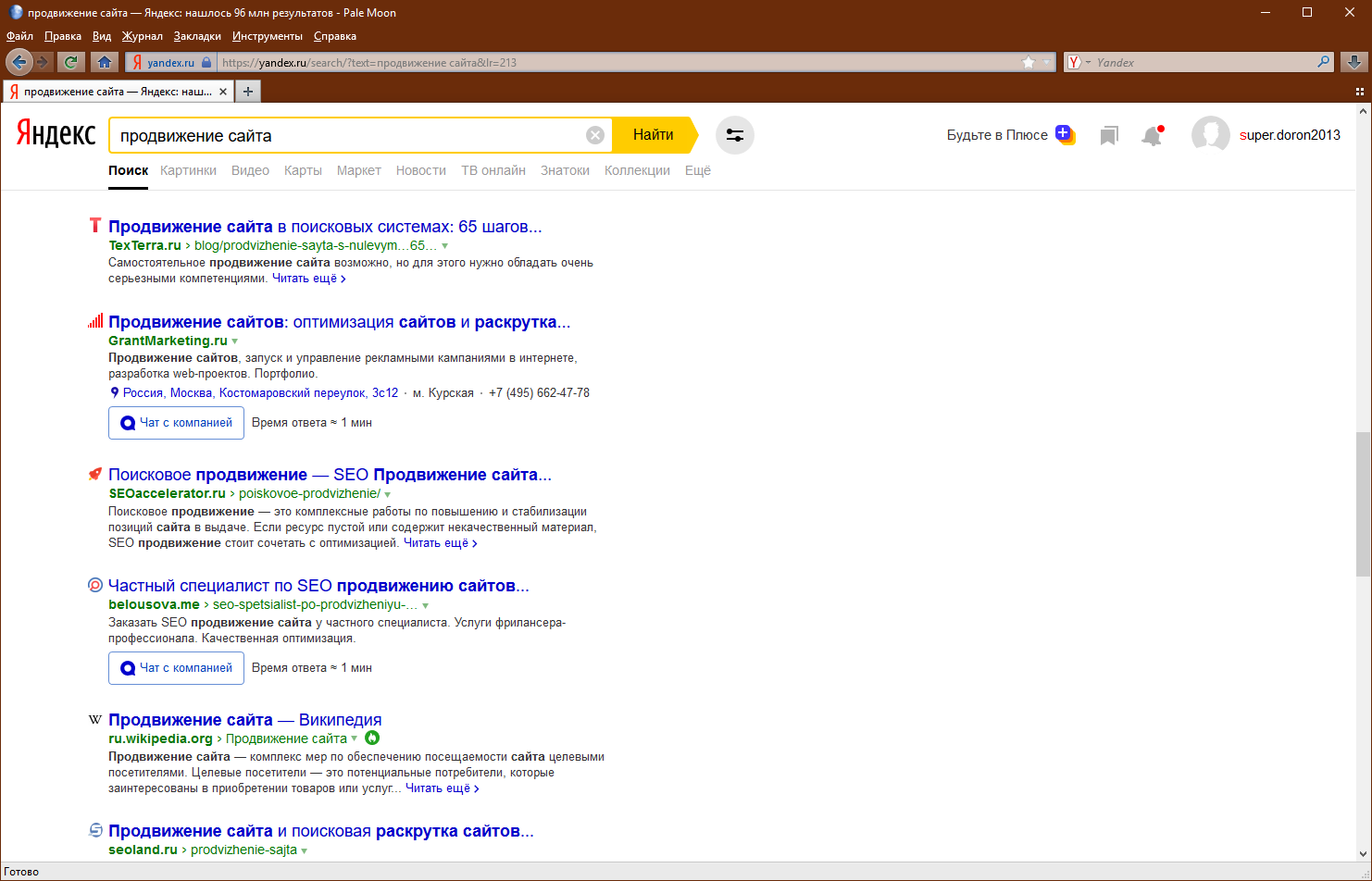Click Чат с компанией under GrantMarketing
Screen dimensions: 1372x881
(x=176, y=423)
